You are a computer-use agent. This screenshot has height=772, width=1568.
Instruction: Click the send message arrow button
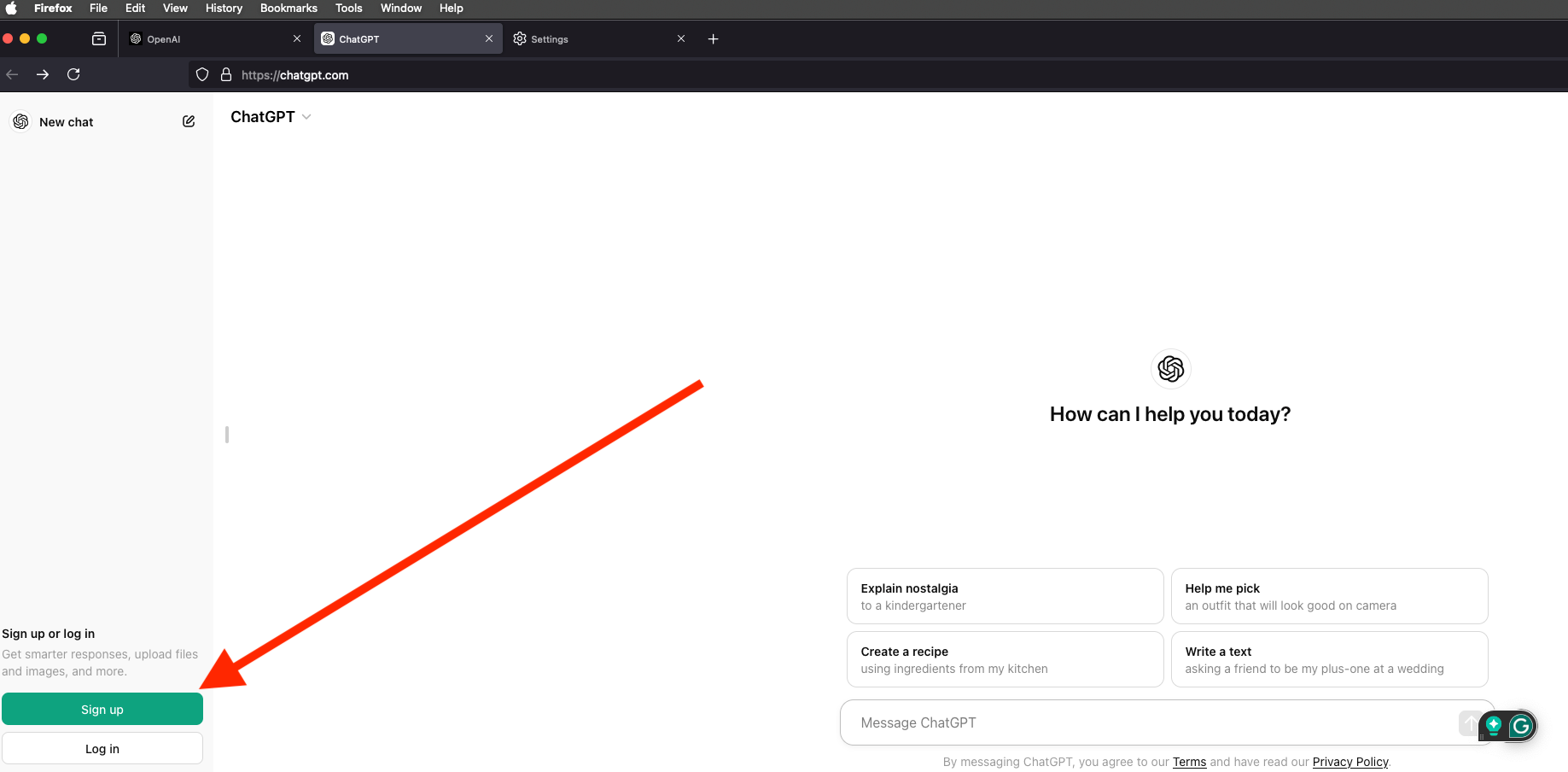pos(1470,722)
